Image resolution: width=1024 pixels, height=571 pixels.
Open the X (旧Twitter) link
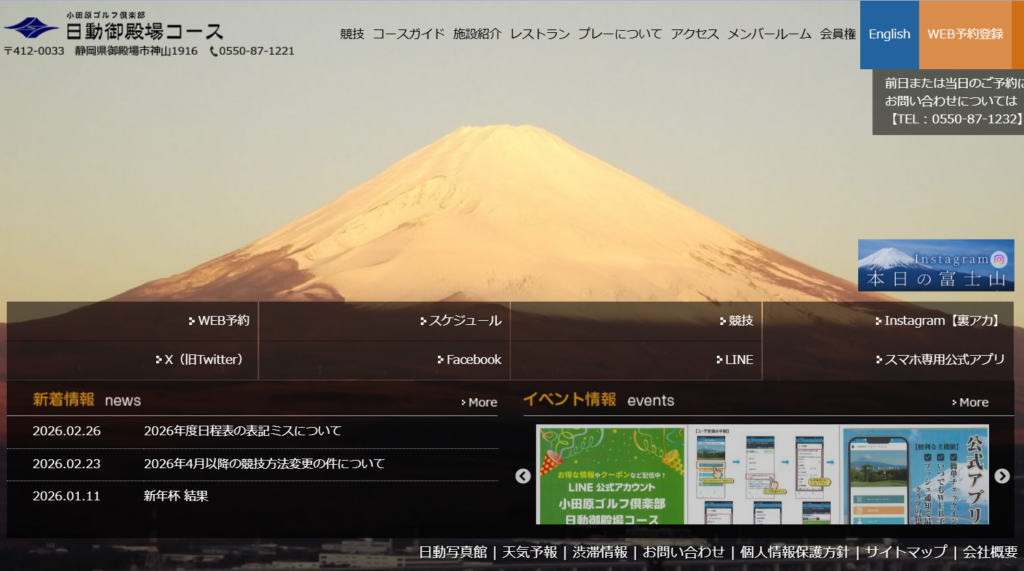tap(203, 359)
